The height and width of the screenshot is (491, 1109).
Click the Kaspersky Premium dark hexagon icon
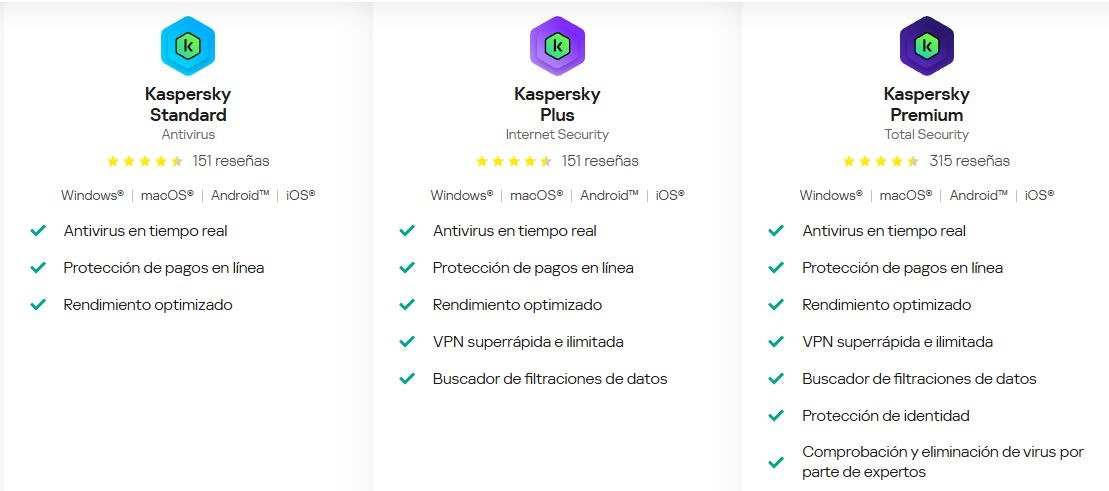coord(927,46)
